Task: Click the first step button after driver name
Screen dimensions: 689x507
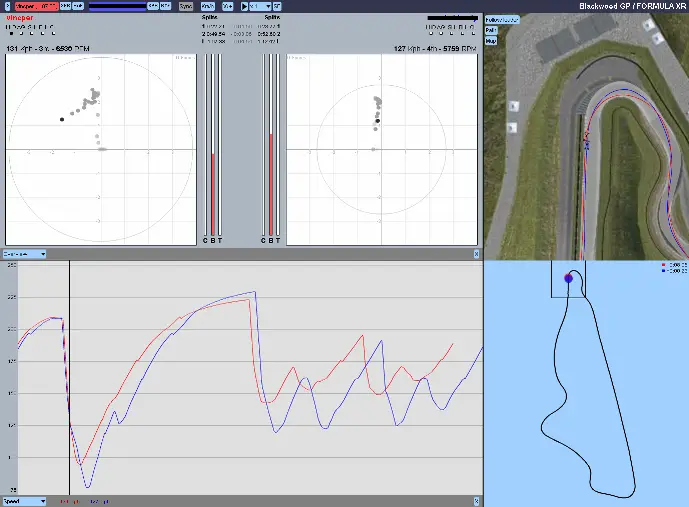Action: coord(64,6)
